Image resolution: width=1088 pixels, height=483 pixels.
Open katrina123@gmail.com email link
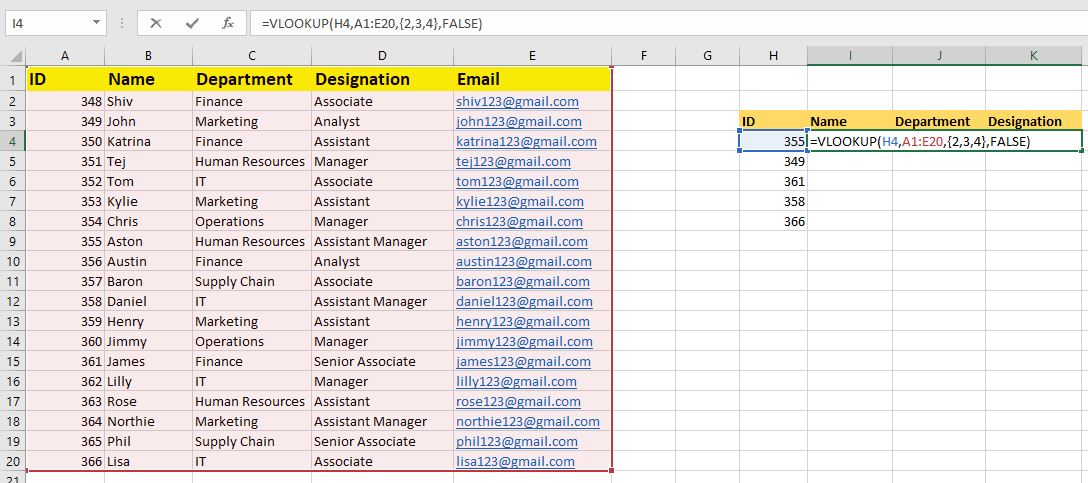[526, 141]
